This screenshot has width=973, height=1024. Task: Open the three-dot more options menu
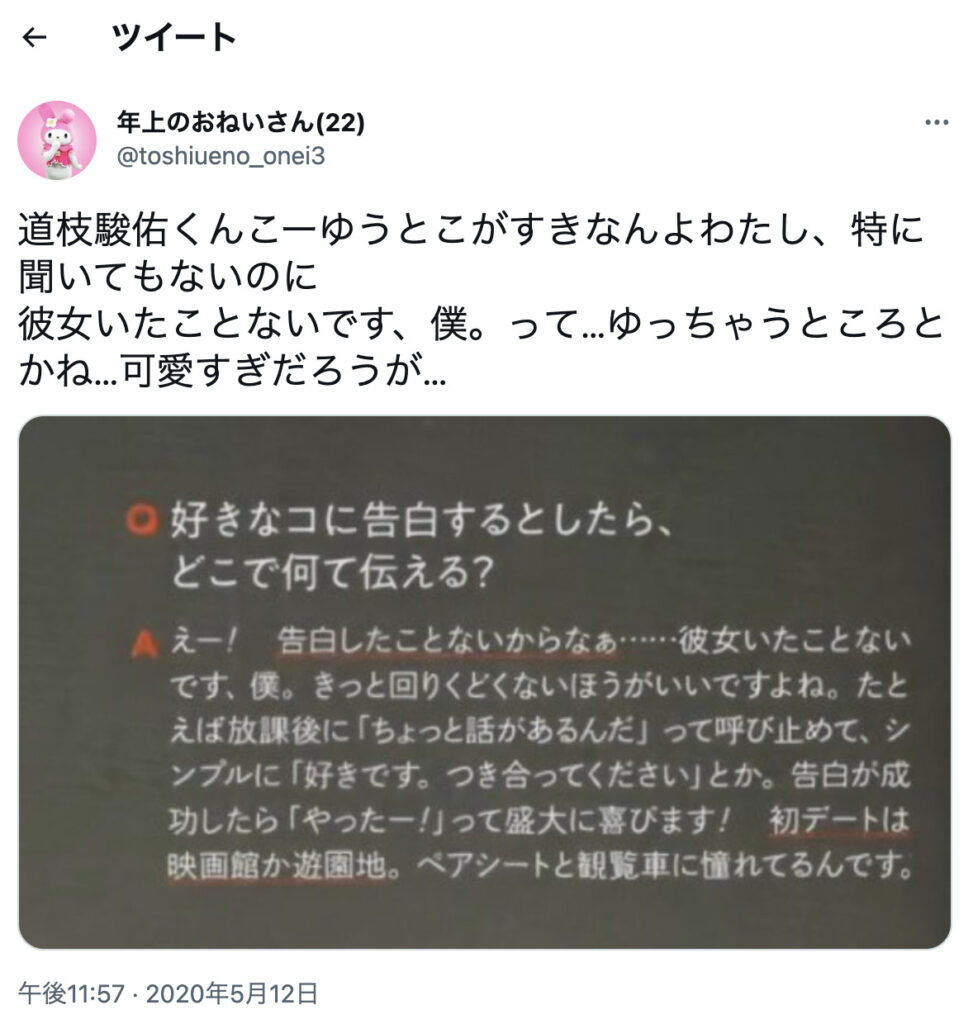[936, 122]
